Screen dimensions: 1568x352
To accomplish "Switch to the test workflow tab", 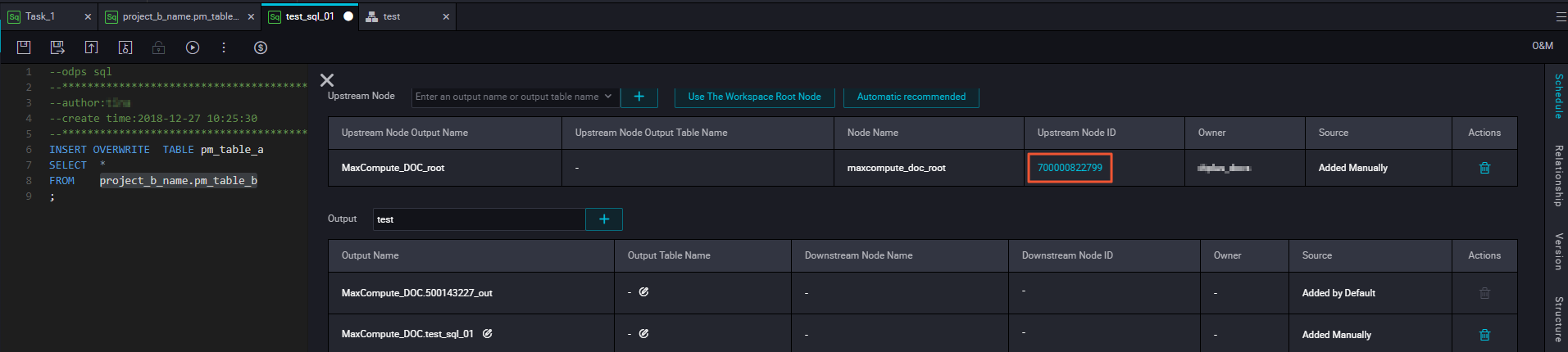I will tap(392, 16).
